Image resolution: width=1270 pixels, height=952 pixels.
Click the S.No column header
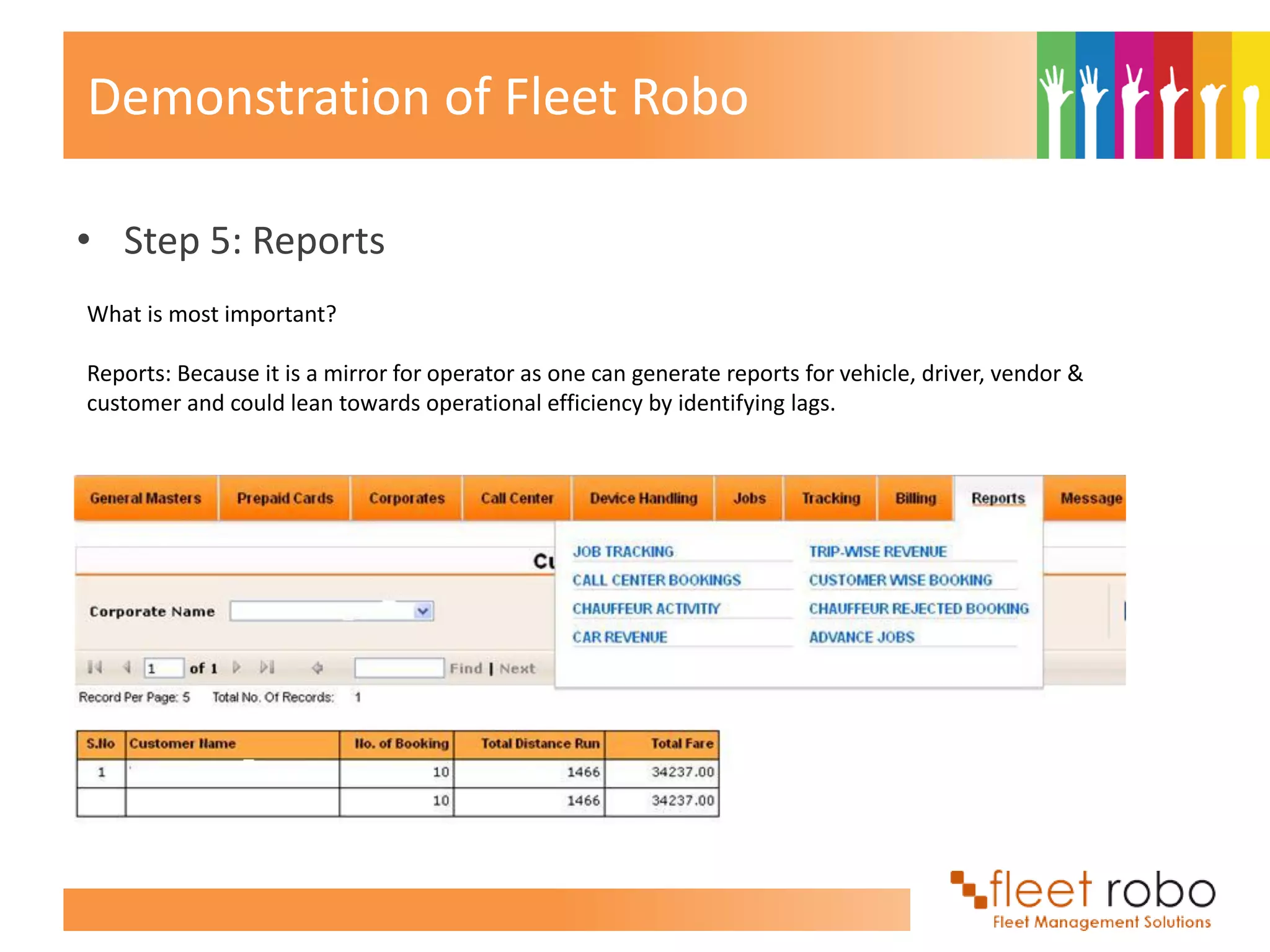point(101,744)
